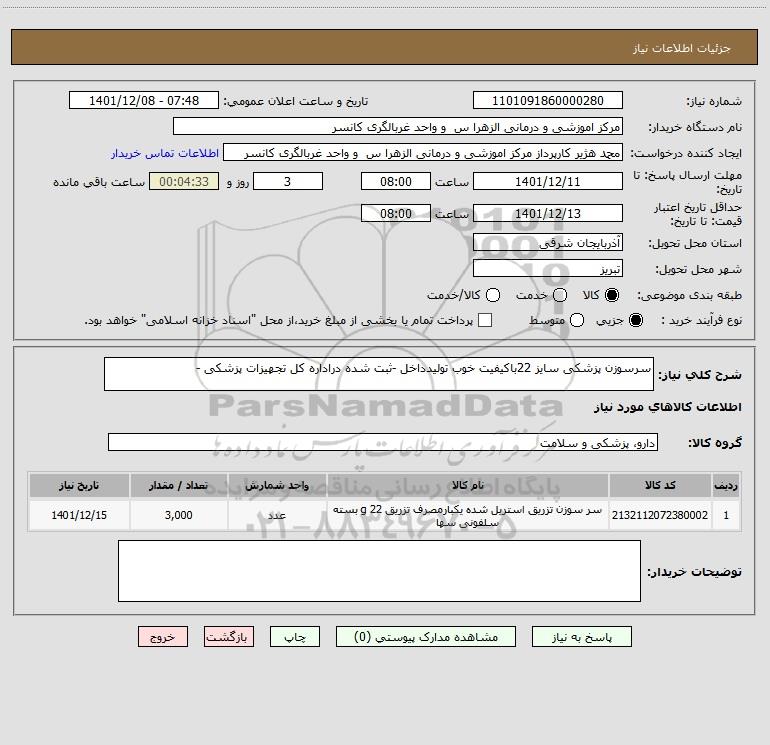Click the پاسخ به نیاز button
This screenshot has height=745, width=770.
pos(581,637)
